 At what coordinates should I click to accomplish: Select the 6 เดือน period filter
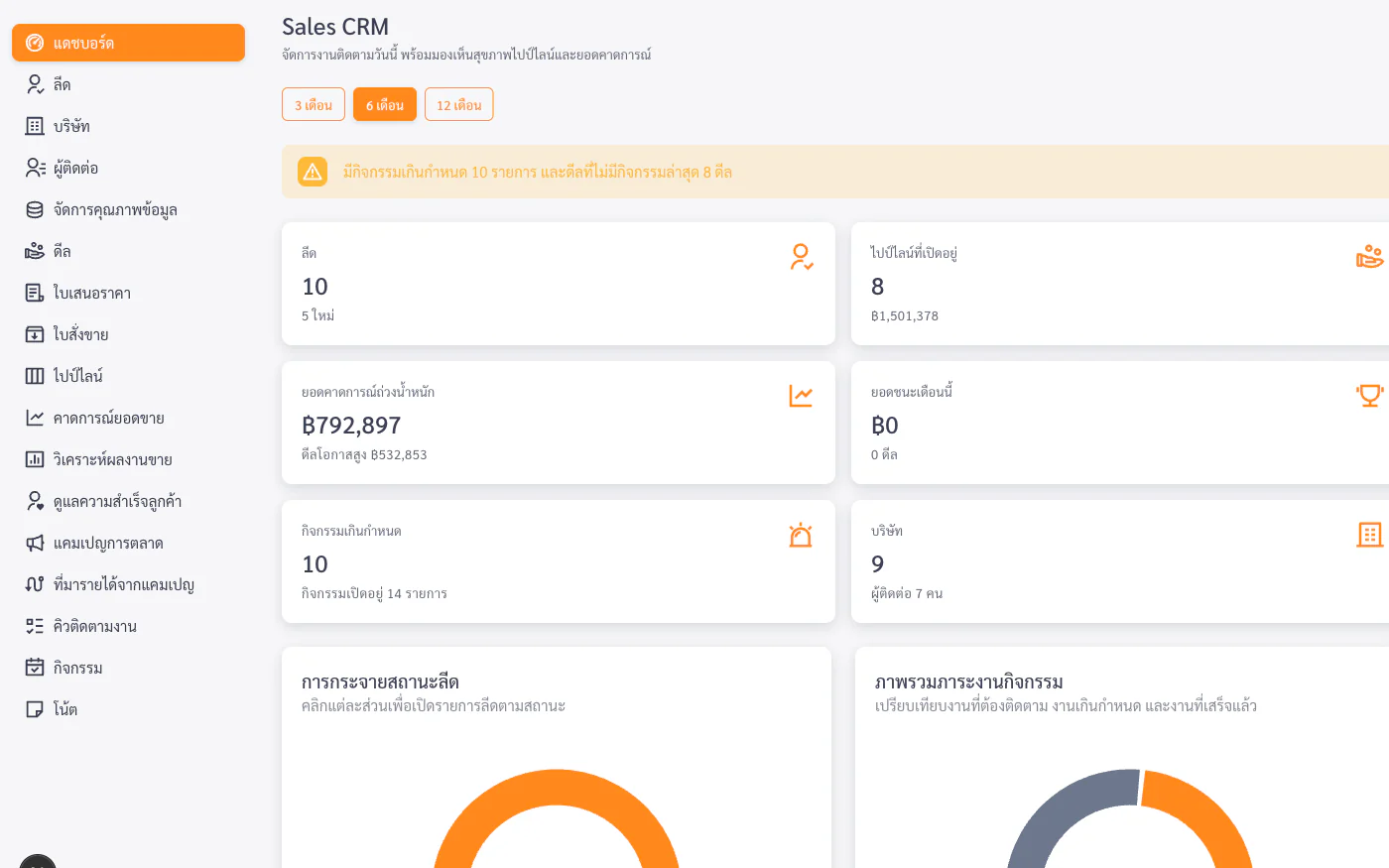pyautogui.click(x=385, y=104)
